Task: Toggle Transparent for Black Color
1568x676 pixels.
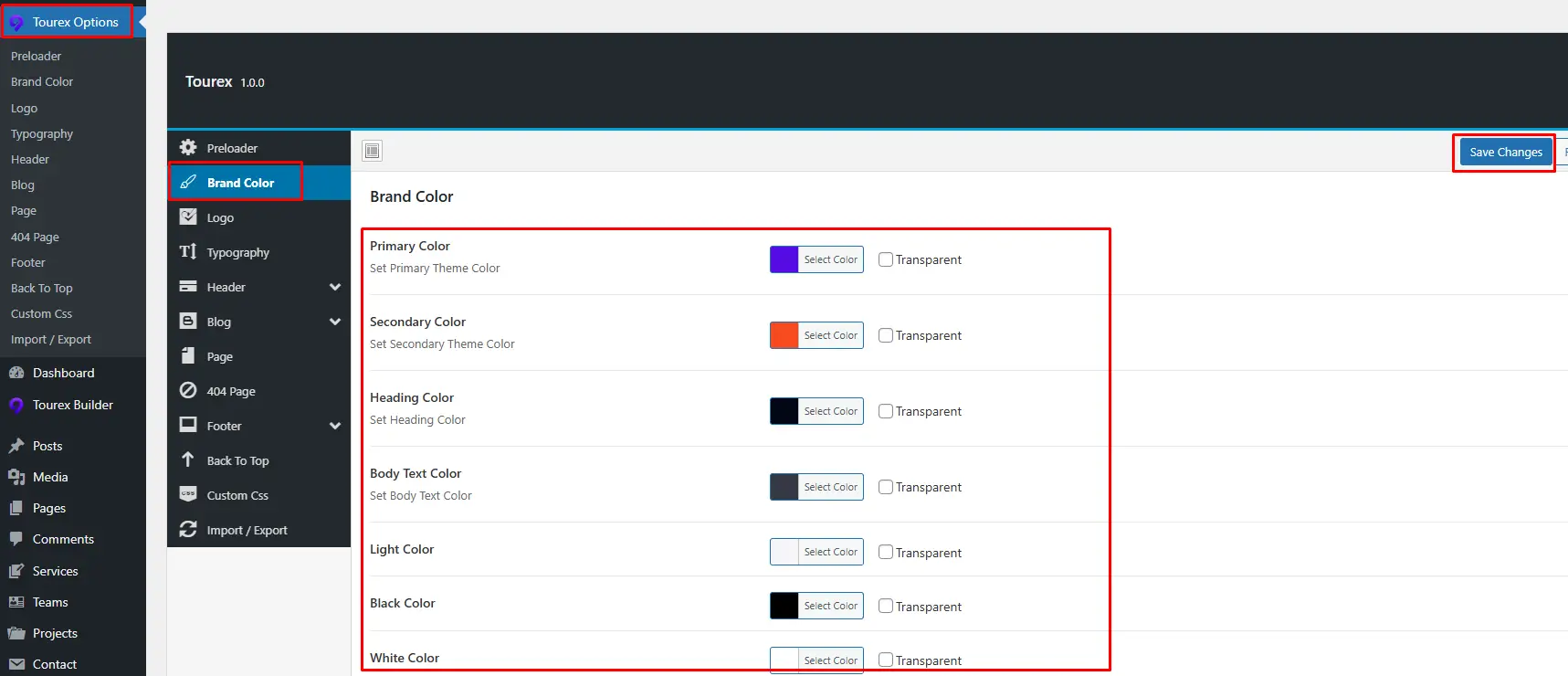Action: pyautogui.click(x=886, y=606)
